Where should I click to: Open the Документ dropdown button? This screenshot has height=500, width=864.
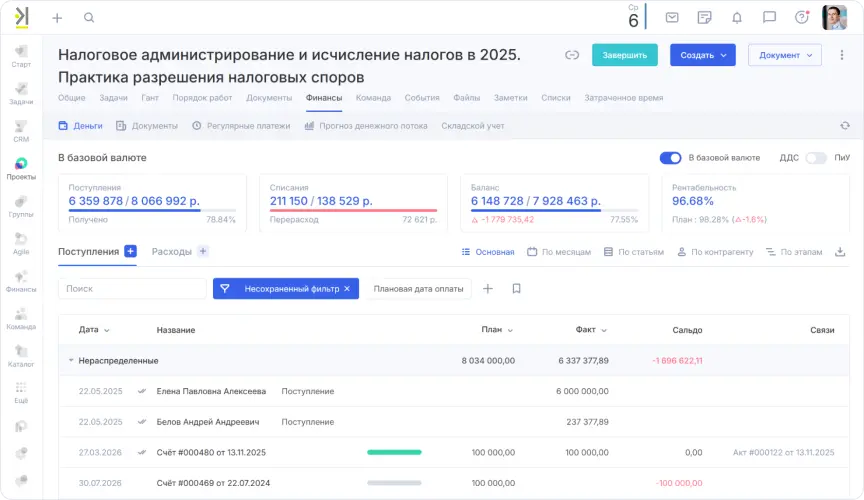785,55
